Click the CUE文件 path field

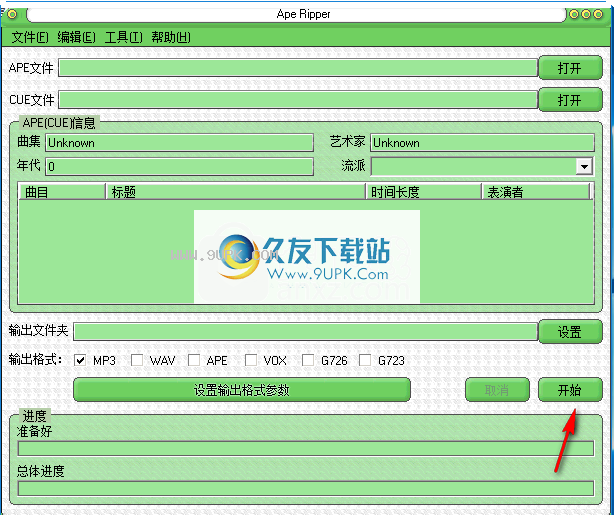298,100
